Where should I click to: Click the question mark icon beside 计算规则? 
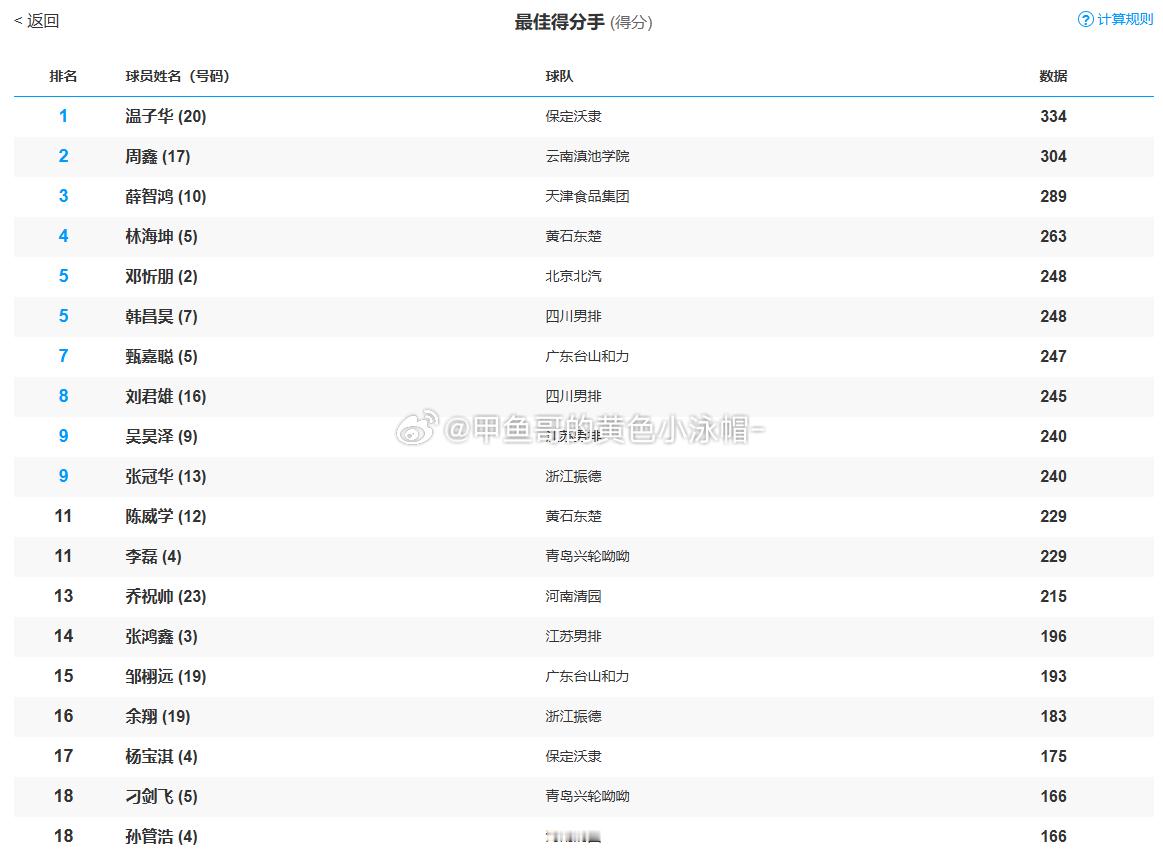(x=1085, y=19)
